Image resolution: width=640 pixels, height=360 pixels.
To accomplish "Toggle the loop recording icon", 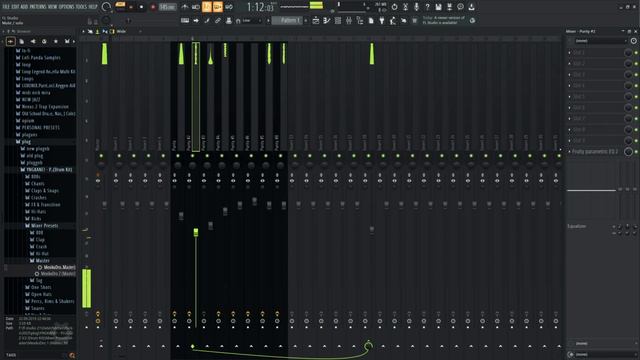I will (229, 7).
